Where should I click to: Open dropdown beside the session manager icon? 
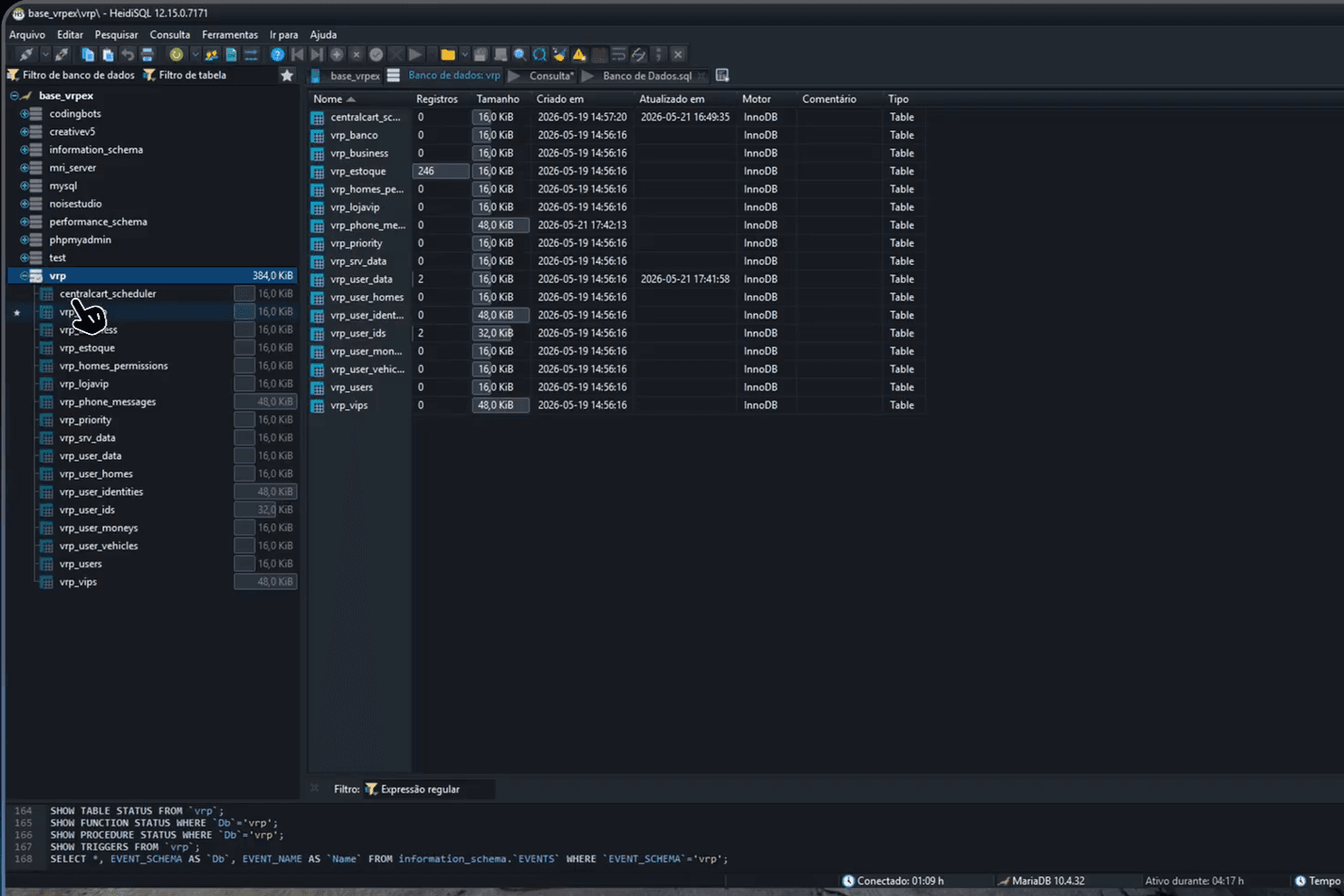pos(44,54)
